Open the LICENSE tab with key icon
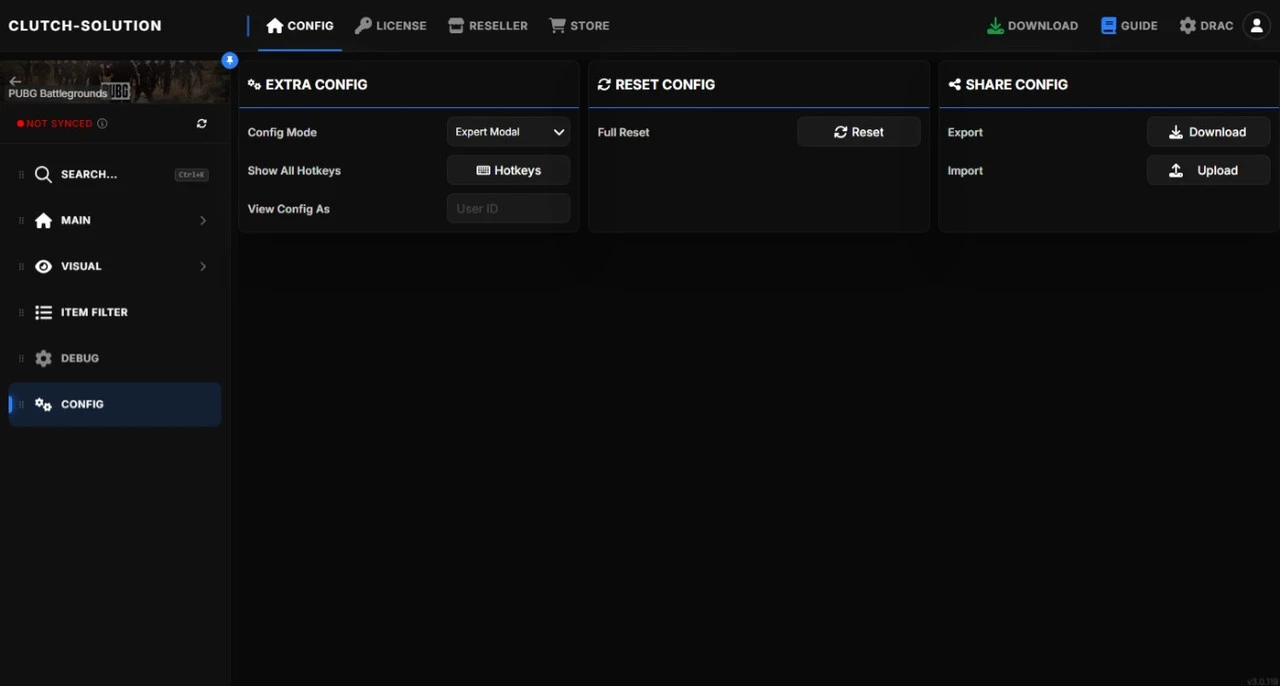Screen dimensions: 1280x686 pos(390,26)
